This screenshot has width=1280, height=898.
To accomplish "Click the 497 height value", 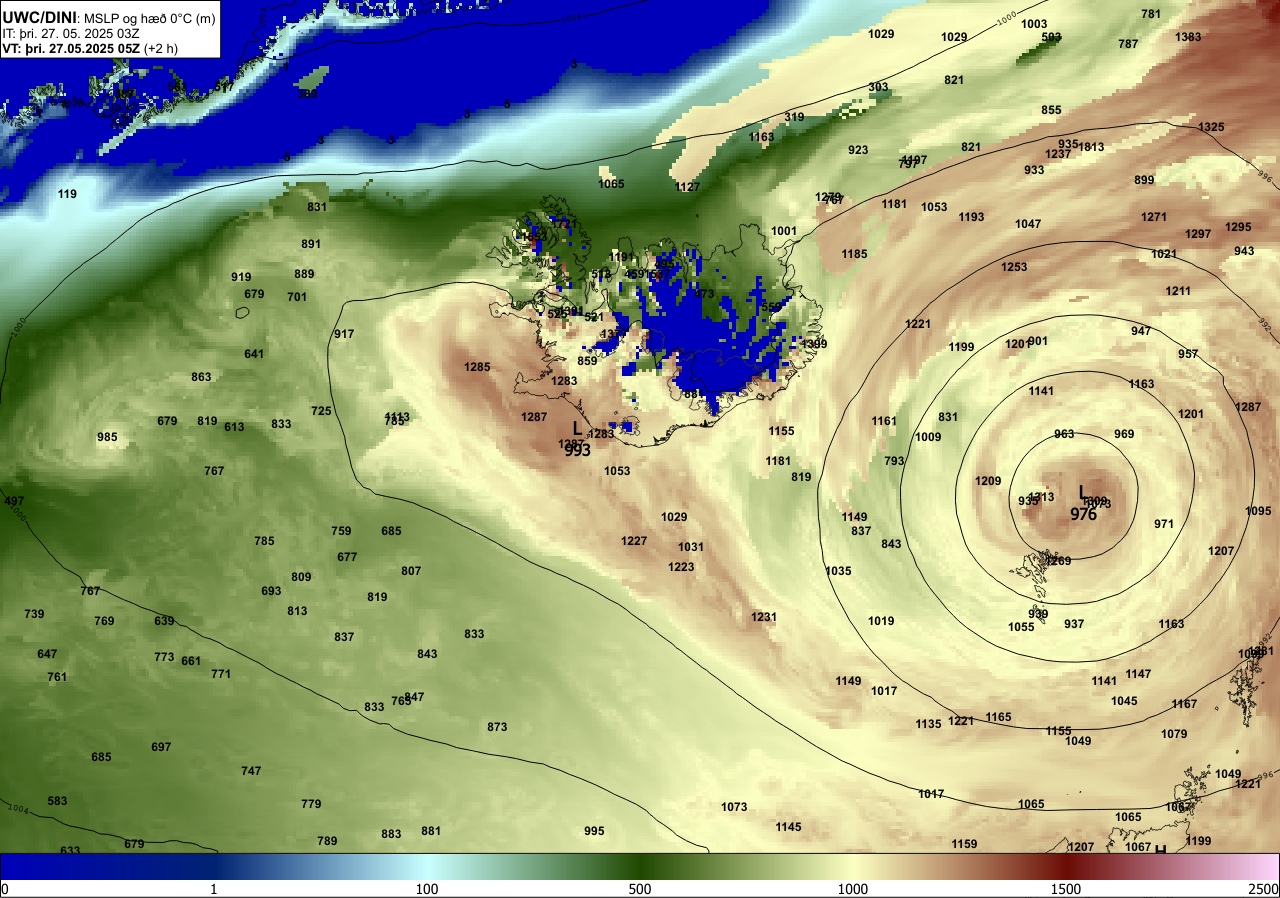I will click(14, 501).
